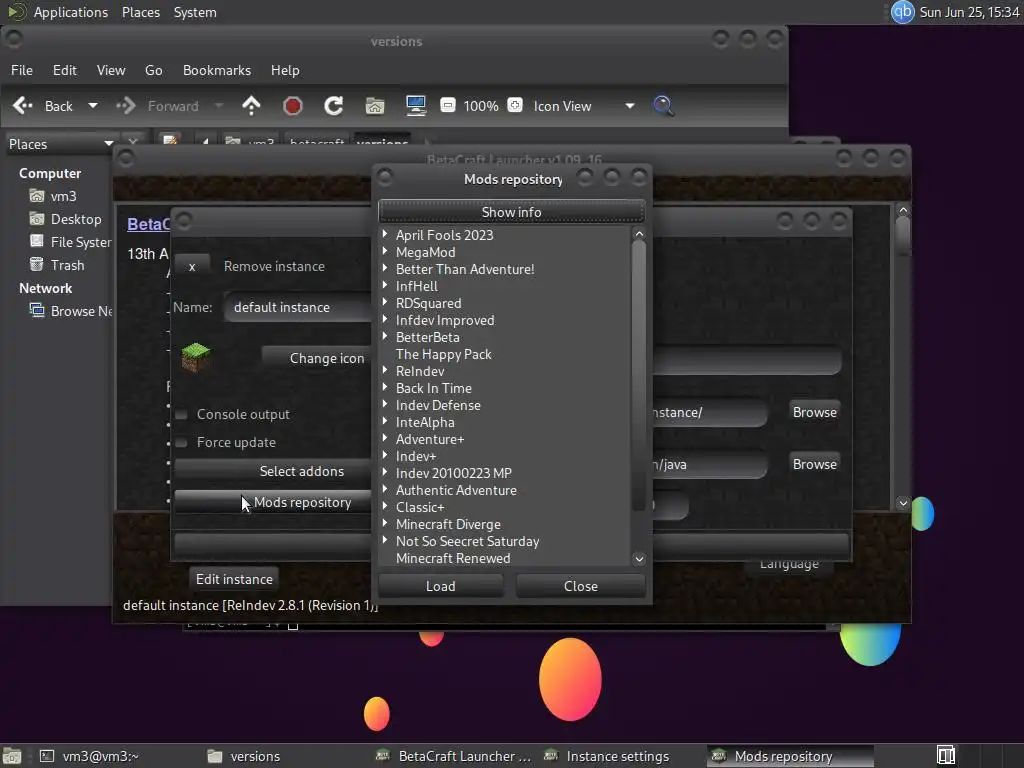The width and height of the screenshot is (1024, 768).
Task: Open the Icon View mode dropdown
Action: (x=584, y=106)
